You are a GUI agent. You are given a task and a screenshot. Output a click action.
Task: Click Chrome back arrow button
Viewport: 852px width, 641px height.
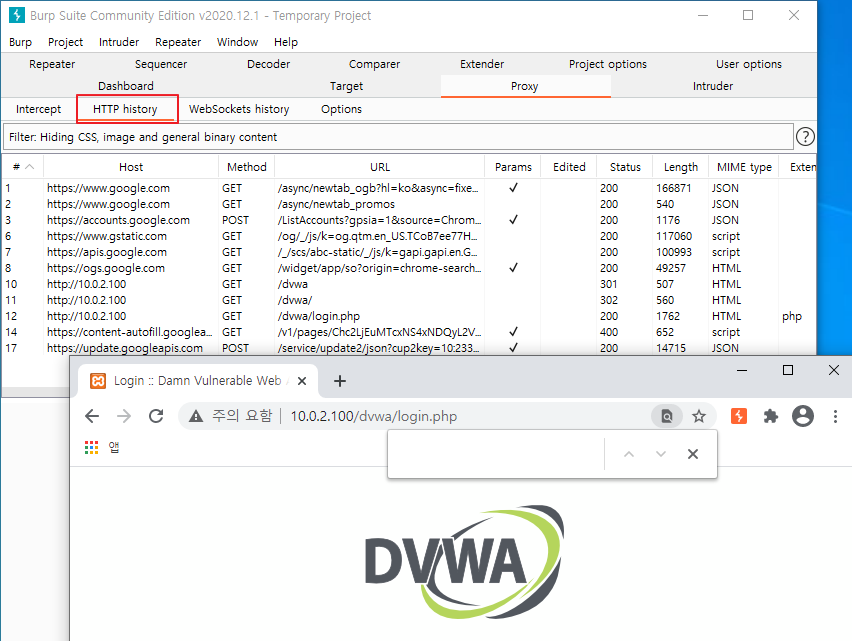(x=92, y=416)
